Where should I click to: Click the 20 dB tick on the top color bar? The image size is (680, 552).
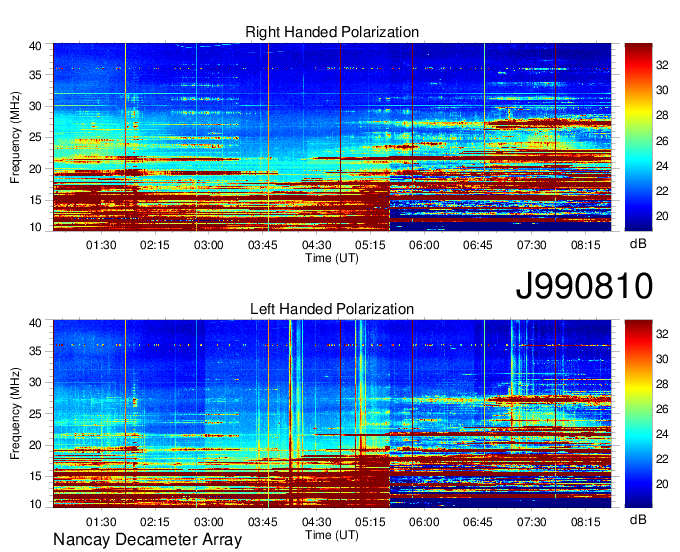[662, 216]
